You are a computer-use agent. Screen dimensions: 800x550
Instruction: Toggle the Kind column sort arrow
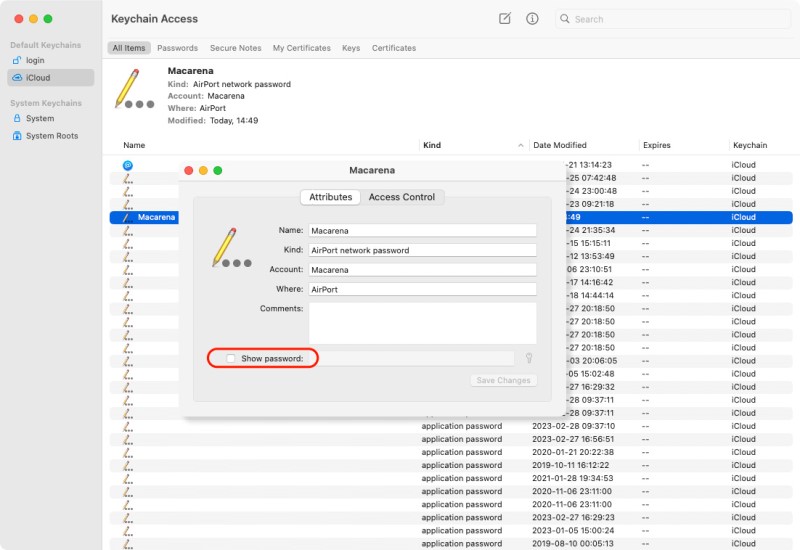(520, 145)
